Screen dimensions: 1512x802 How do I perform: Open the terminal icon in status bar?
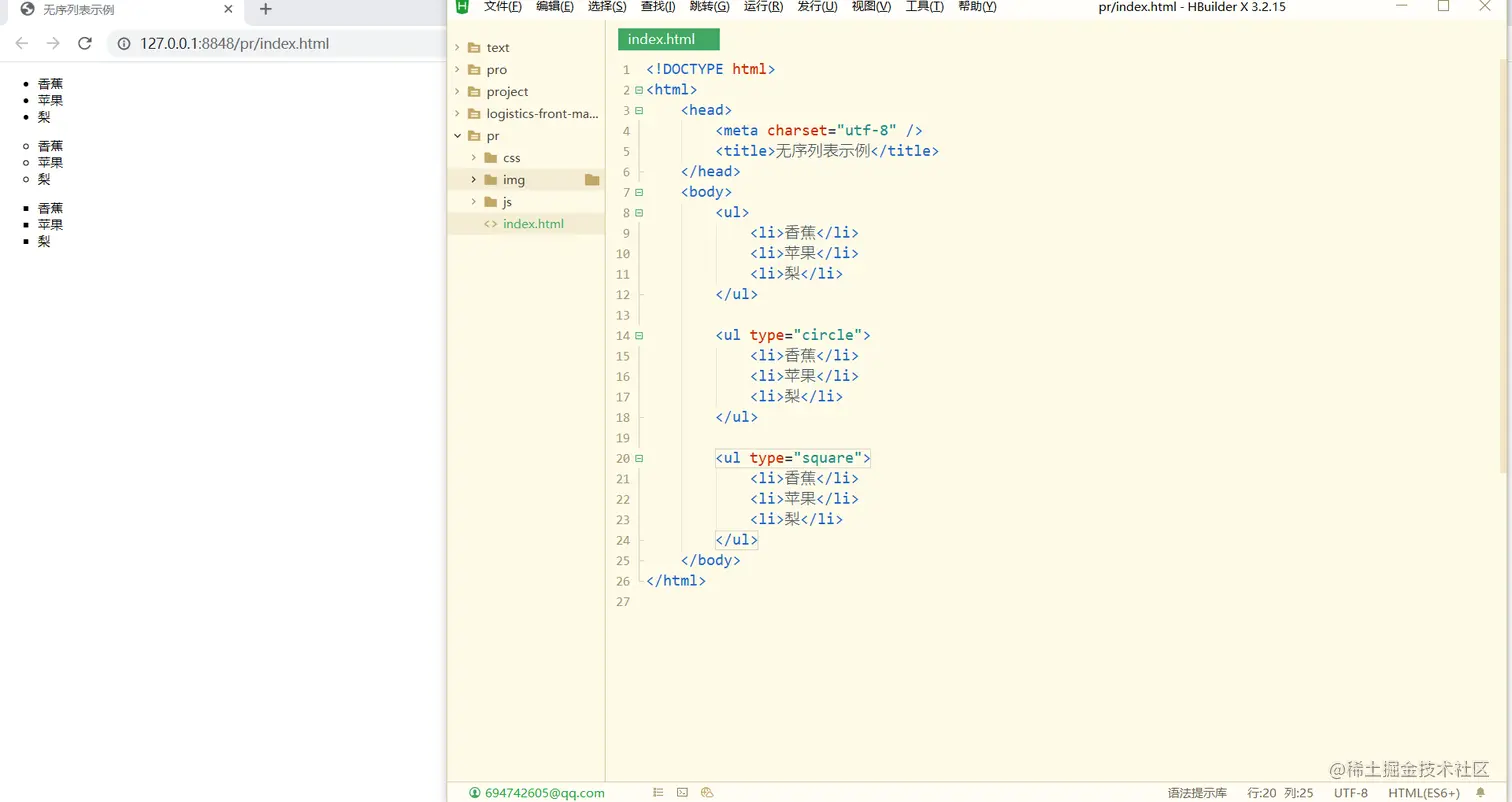click(x=682, y=793)
